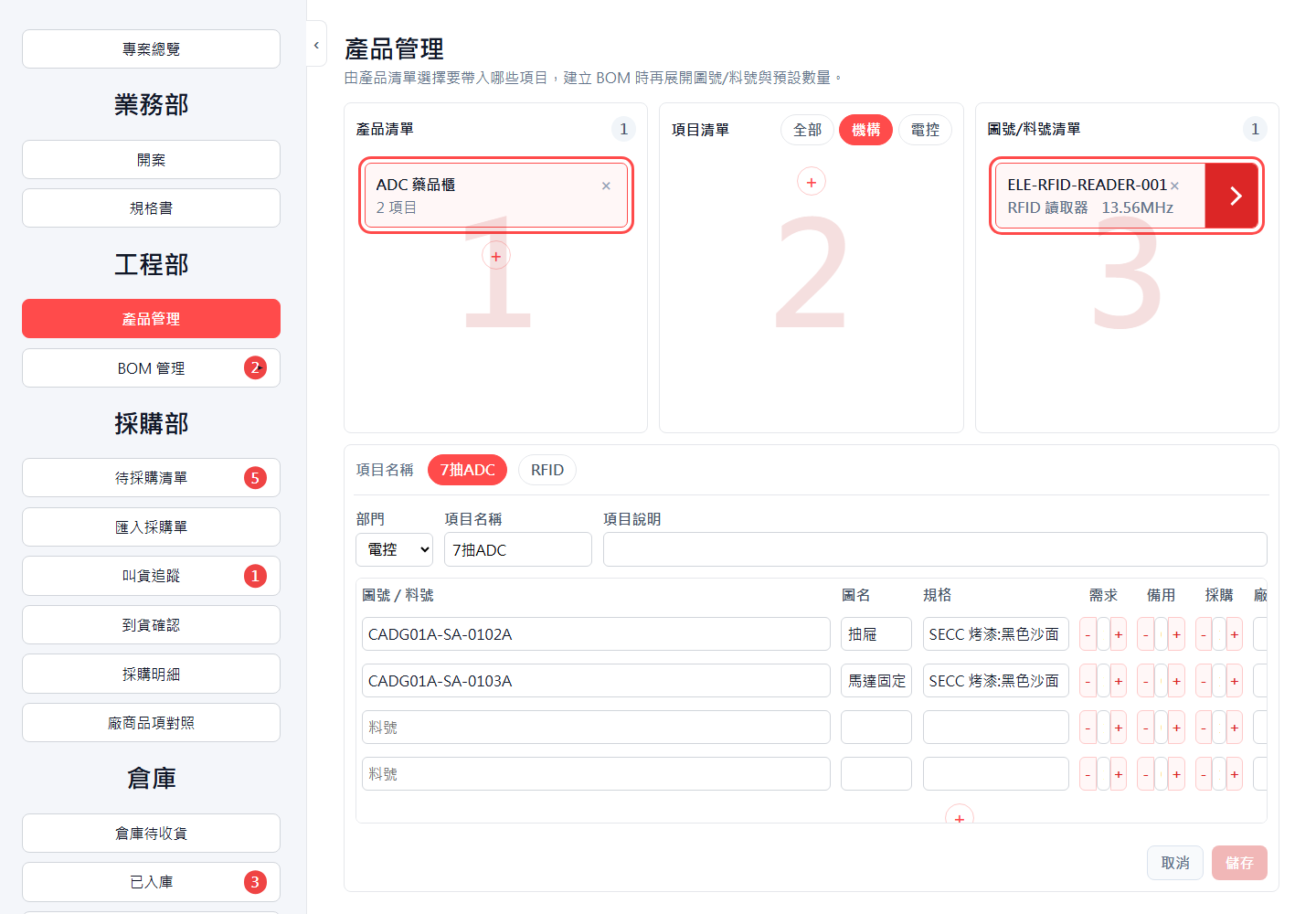Screen dimensions: 1316x914
Task: Select 產品管理 in the sidebar
Action: coord(151,319)
